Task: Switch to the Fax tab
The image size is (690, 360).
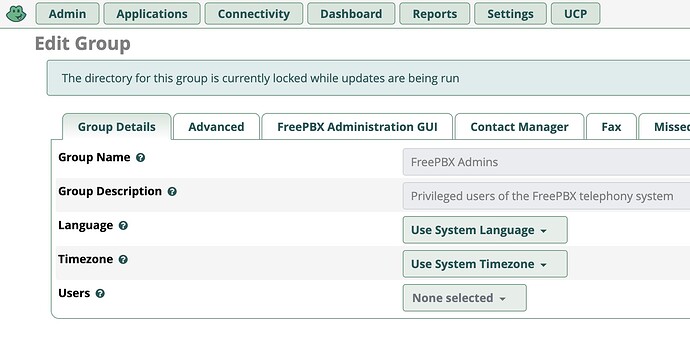Action: [x=611, y=127]
